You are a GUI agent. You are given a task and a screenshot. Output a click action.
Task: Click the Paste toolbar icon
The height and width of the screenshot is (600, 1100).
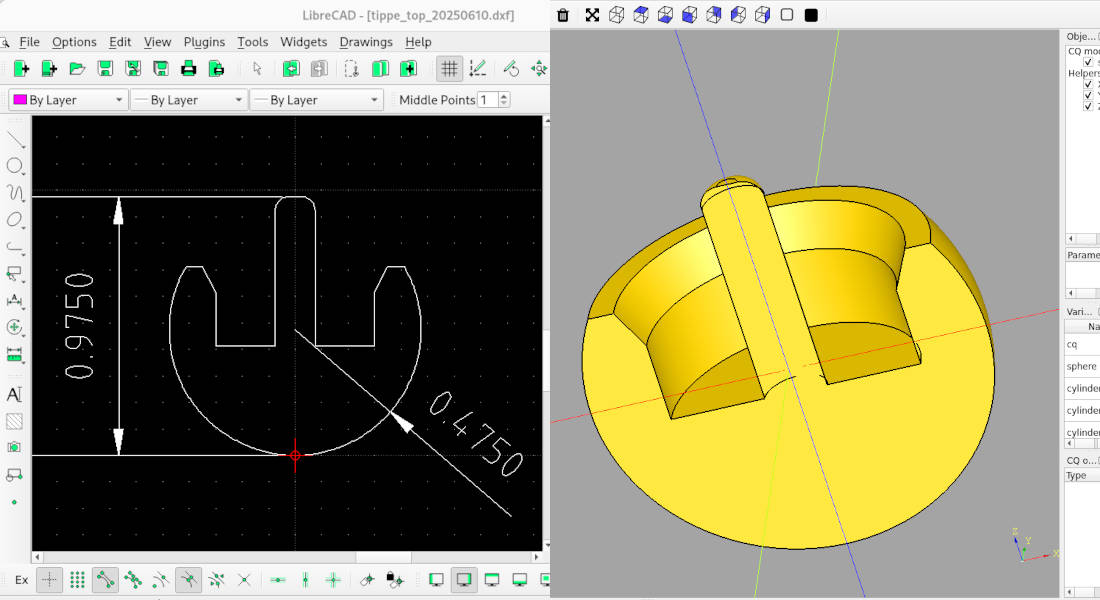click(408, 69)
